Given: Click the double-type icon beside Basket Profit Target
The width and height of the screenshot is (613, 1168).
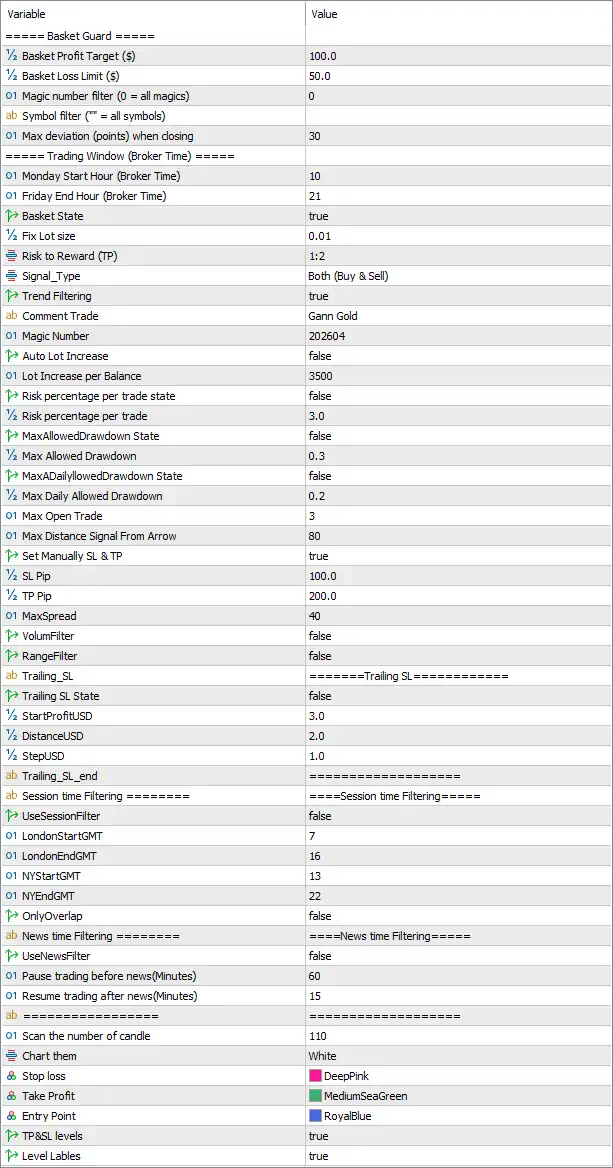Looking at the screenshot, I should pyautogui.click(x=11, y=56).
